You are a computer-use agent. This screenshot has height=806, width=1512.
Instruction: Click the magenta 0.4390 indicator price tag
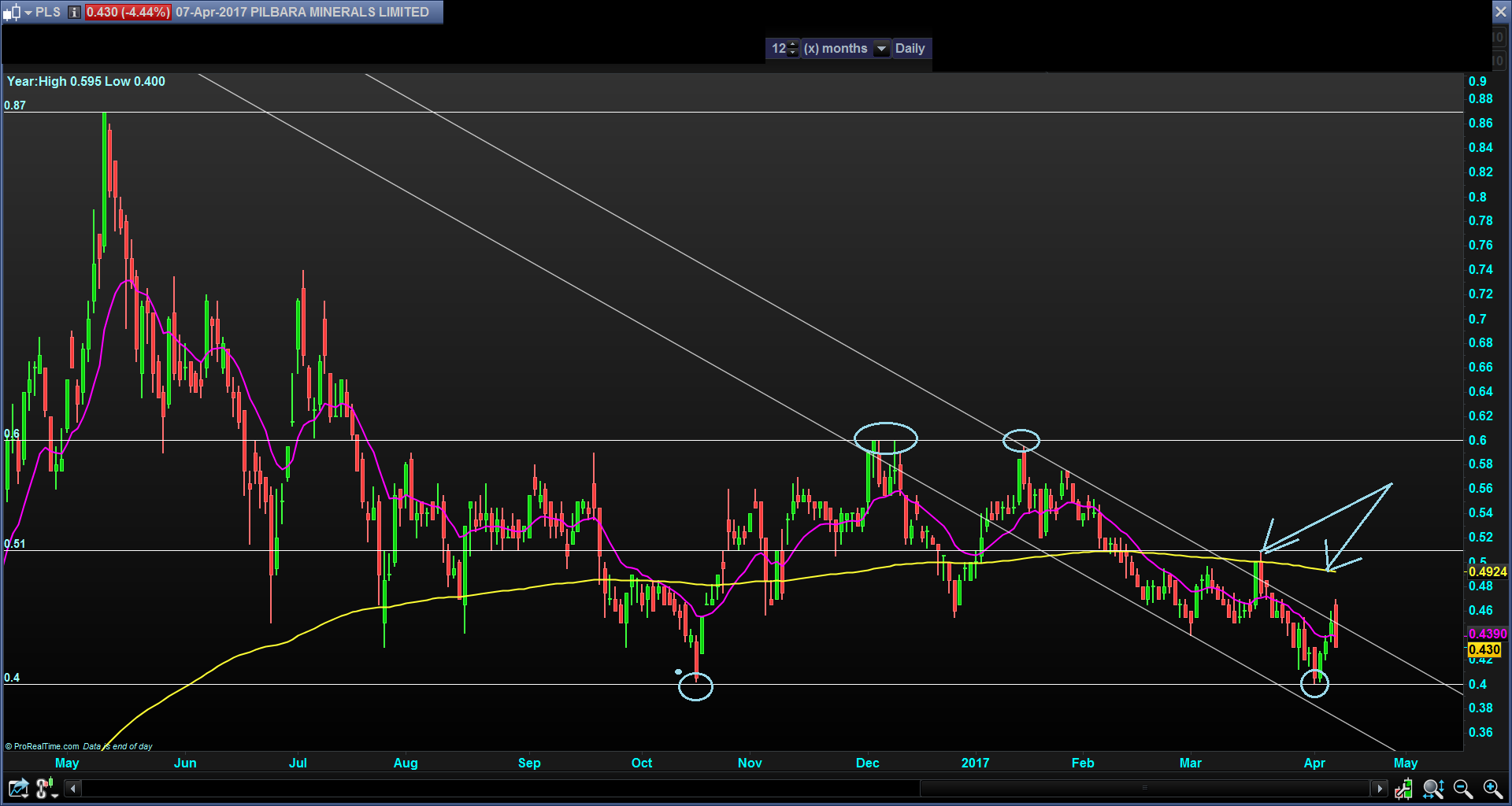click(1487, 634)
